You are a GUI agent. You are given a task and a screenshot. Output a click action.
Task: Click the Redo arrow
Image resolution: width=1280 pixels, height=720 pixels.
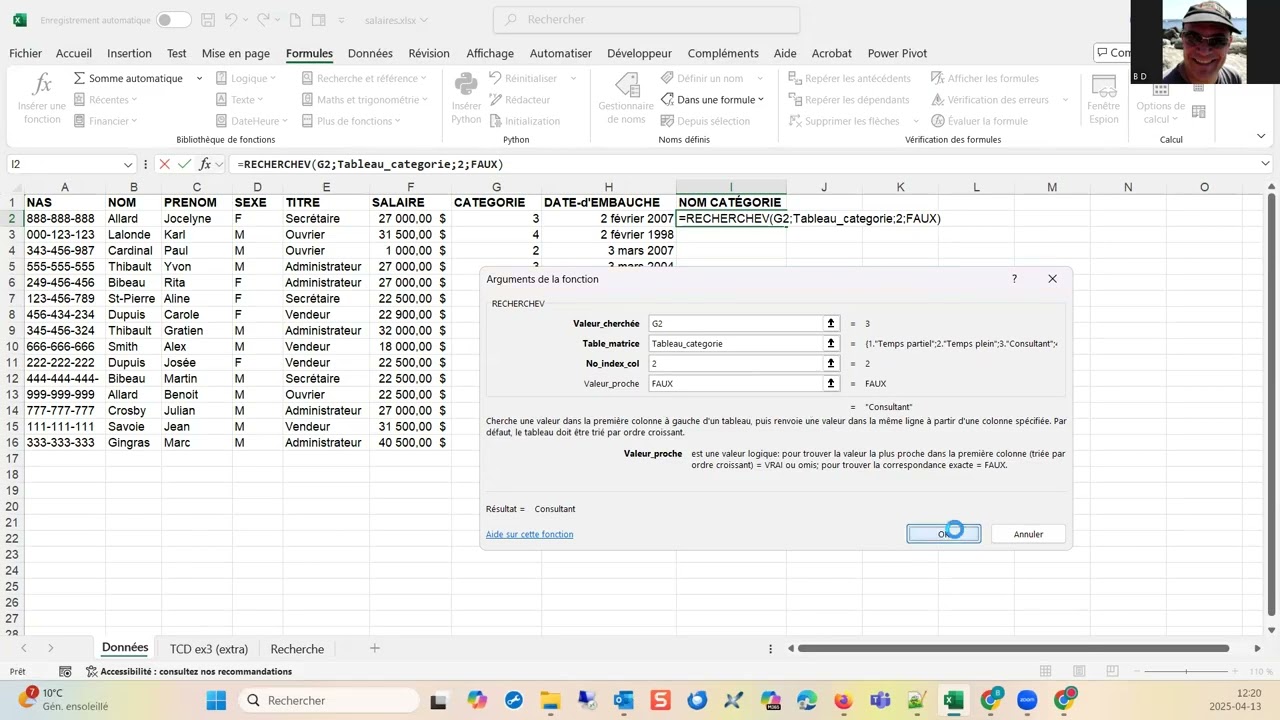263,20
